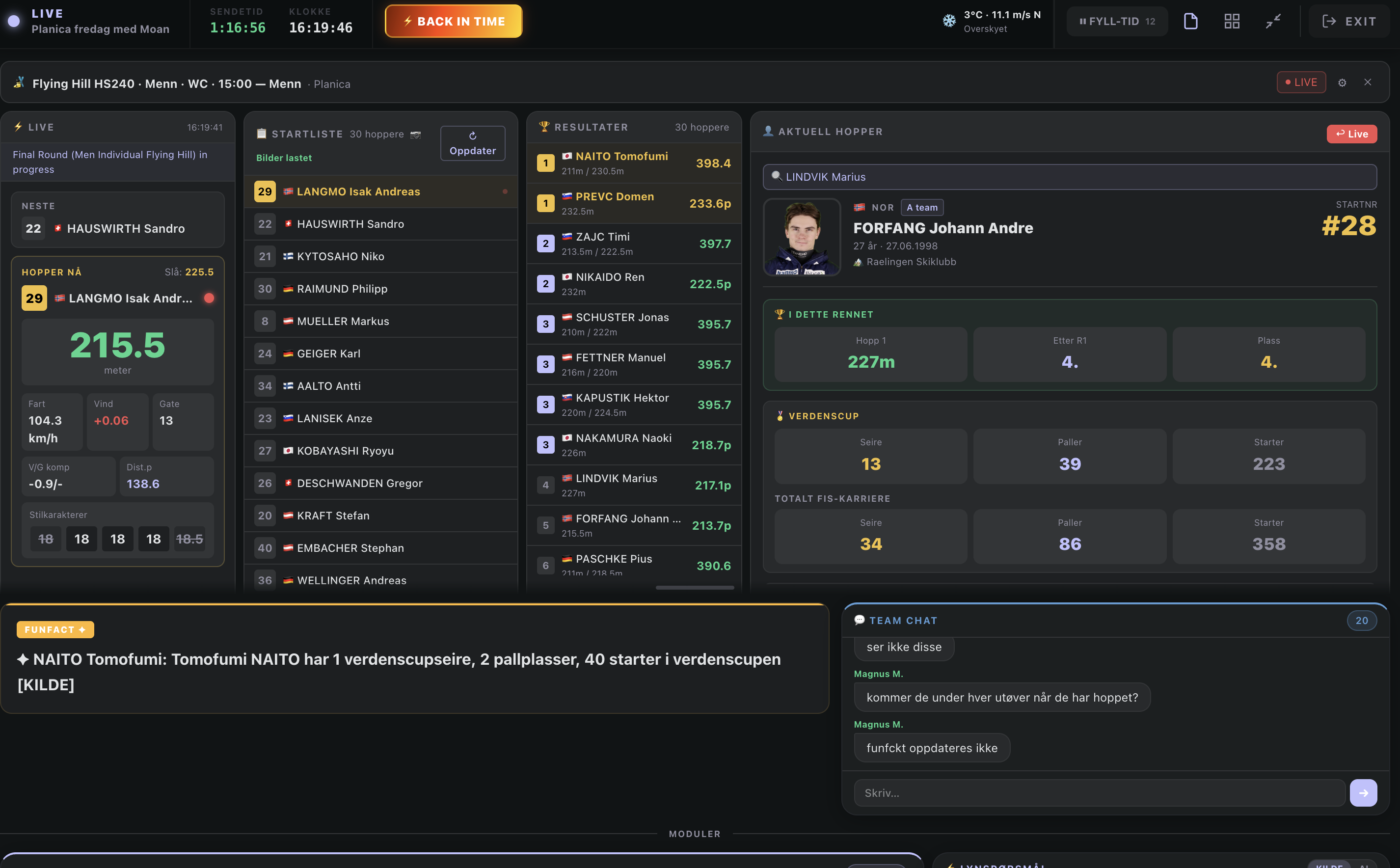Viewport: 1400px width, 868px height.
Task: Click the collapse arrows icon in top bar
Action: tap(1273, 21)
